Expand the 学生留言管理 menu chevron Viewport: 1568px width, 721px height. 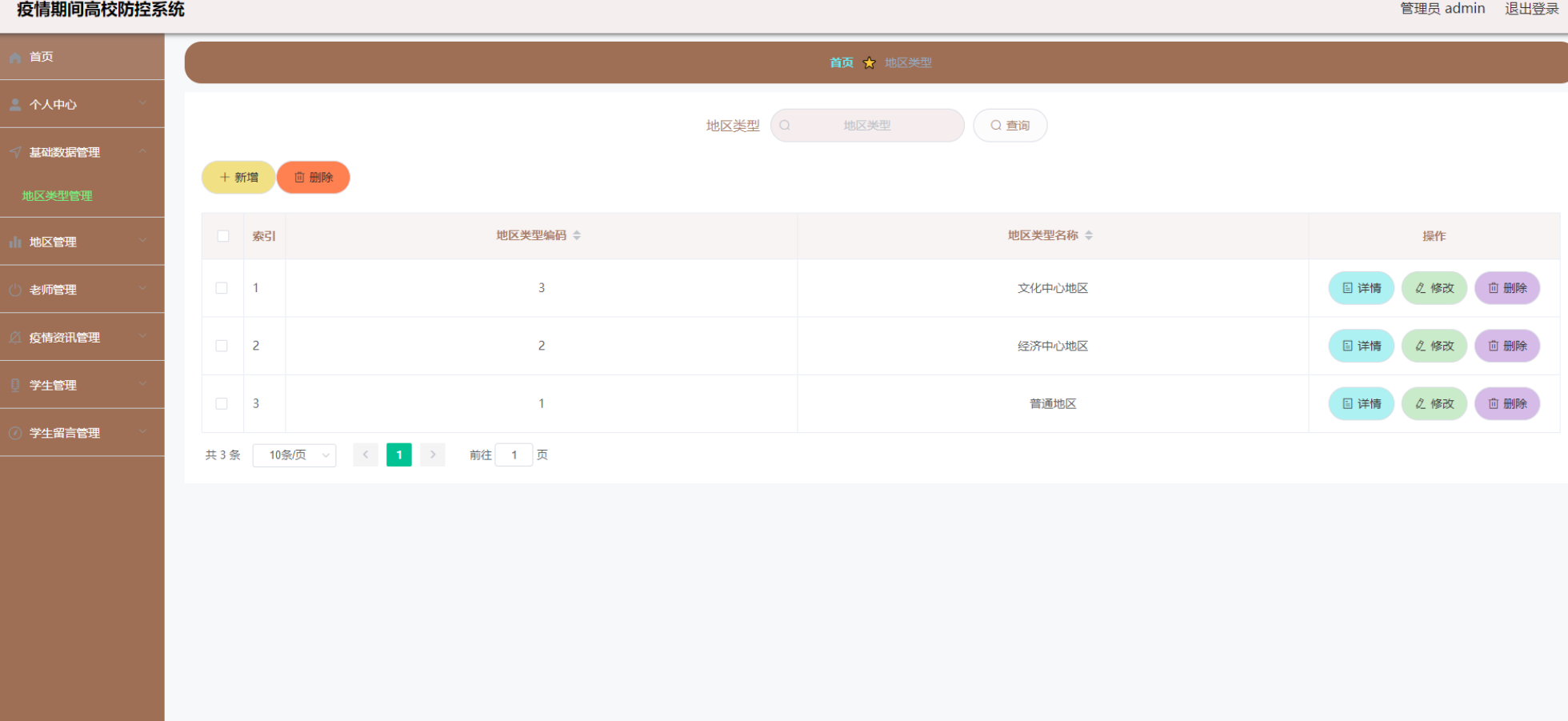tap(142, 432)
